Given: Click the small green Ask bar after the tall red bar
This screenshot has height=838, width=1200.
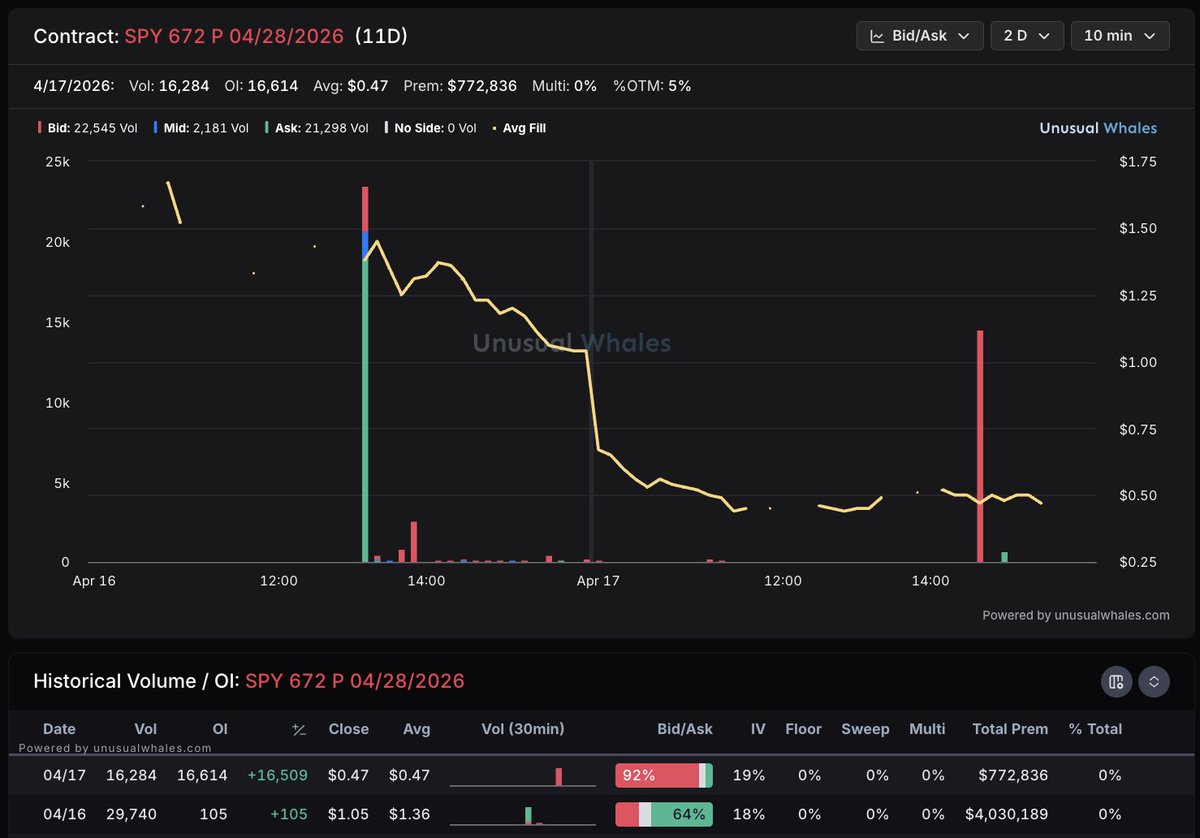Looking at the screenshot, I should pyautogui.click(x=1004, y=557).
